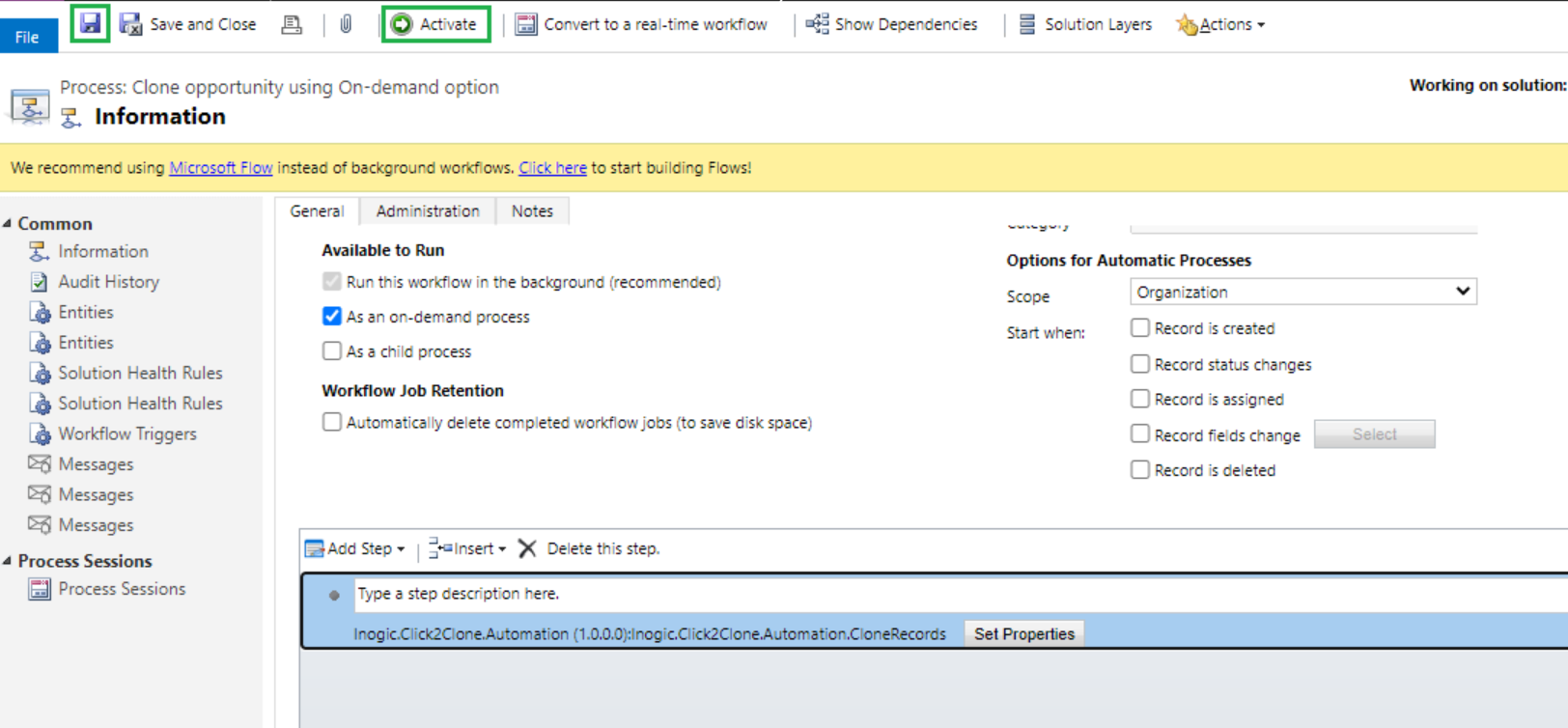
Task: Collapse the Common section
Action: coord(8,223)
